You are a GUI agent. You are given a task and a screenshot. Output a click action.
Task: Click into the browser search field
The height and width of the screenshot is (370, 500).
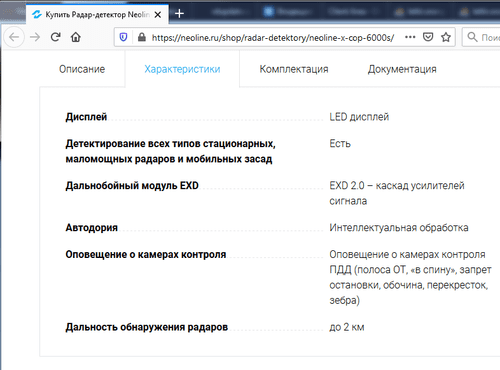[x=481, y=37]
